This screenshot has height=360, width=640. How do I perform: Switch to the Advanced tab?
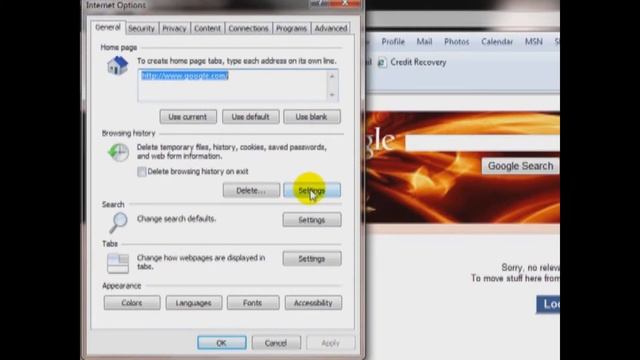coord(331,28)
